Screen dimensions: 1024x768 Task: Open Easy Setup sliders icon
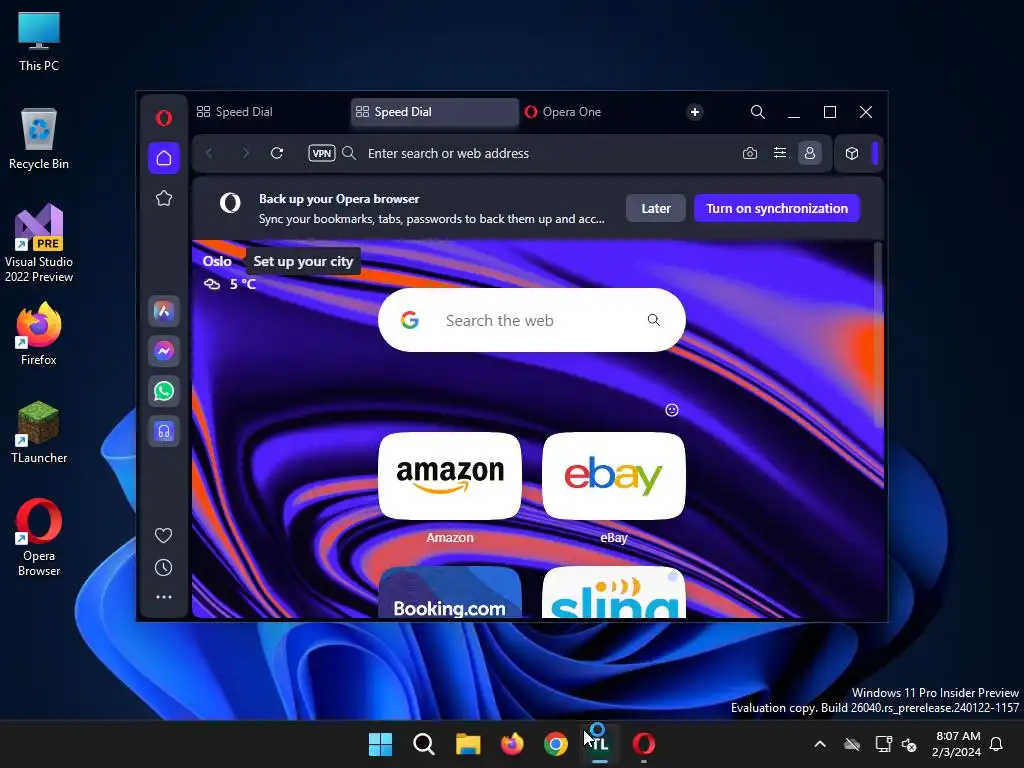(x=780, y=153)
